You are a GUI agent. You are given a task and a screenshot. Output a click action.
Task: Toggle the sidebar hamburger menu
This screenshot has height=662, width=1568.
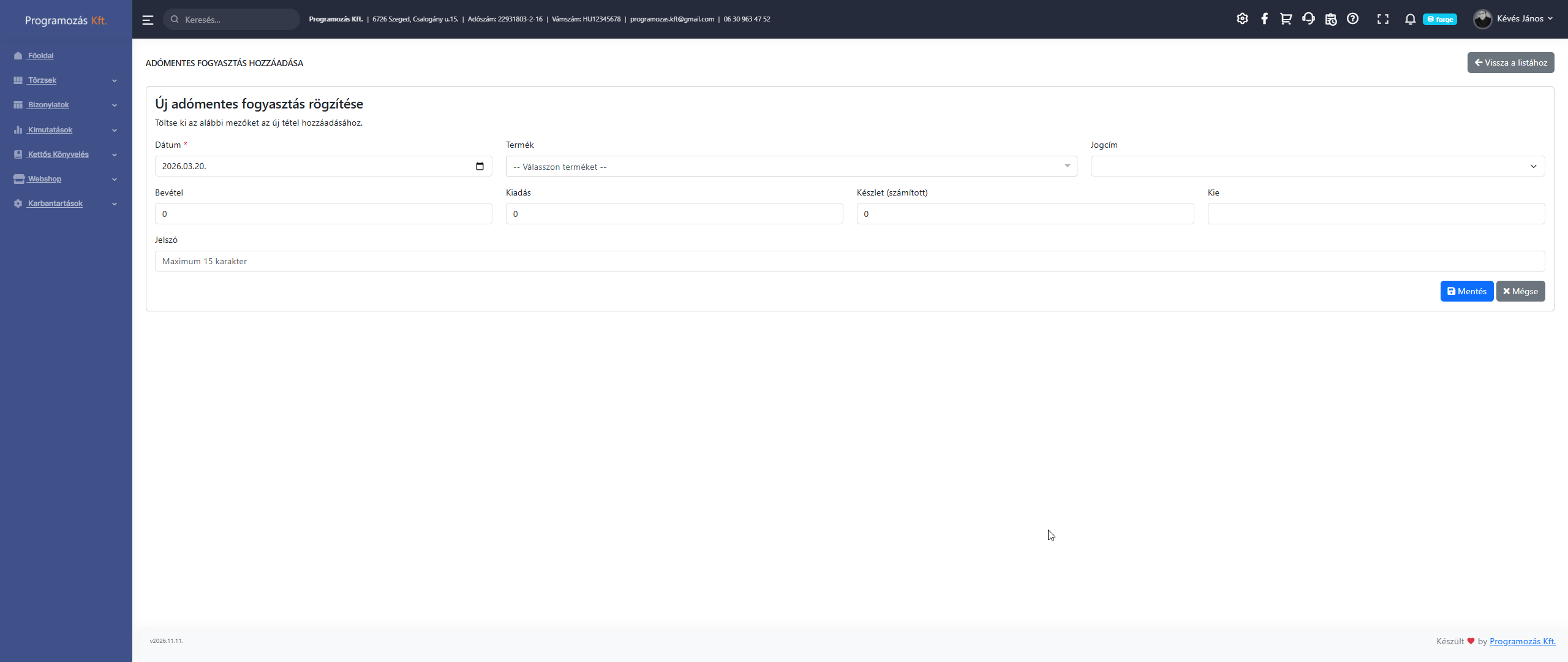[x=148, y=20]
